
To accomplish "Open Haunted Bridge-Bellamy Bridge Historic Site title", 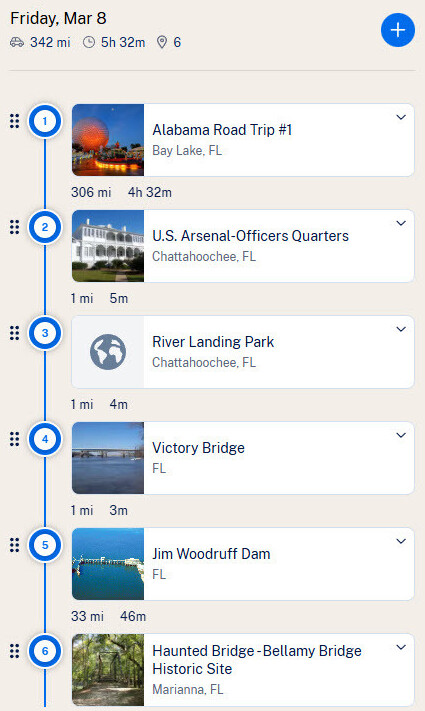I will (x=257, y=660).
